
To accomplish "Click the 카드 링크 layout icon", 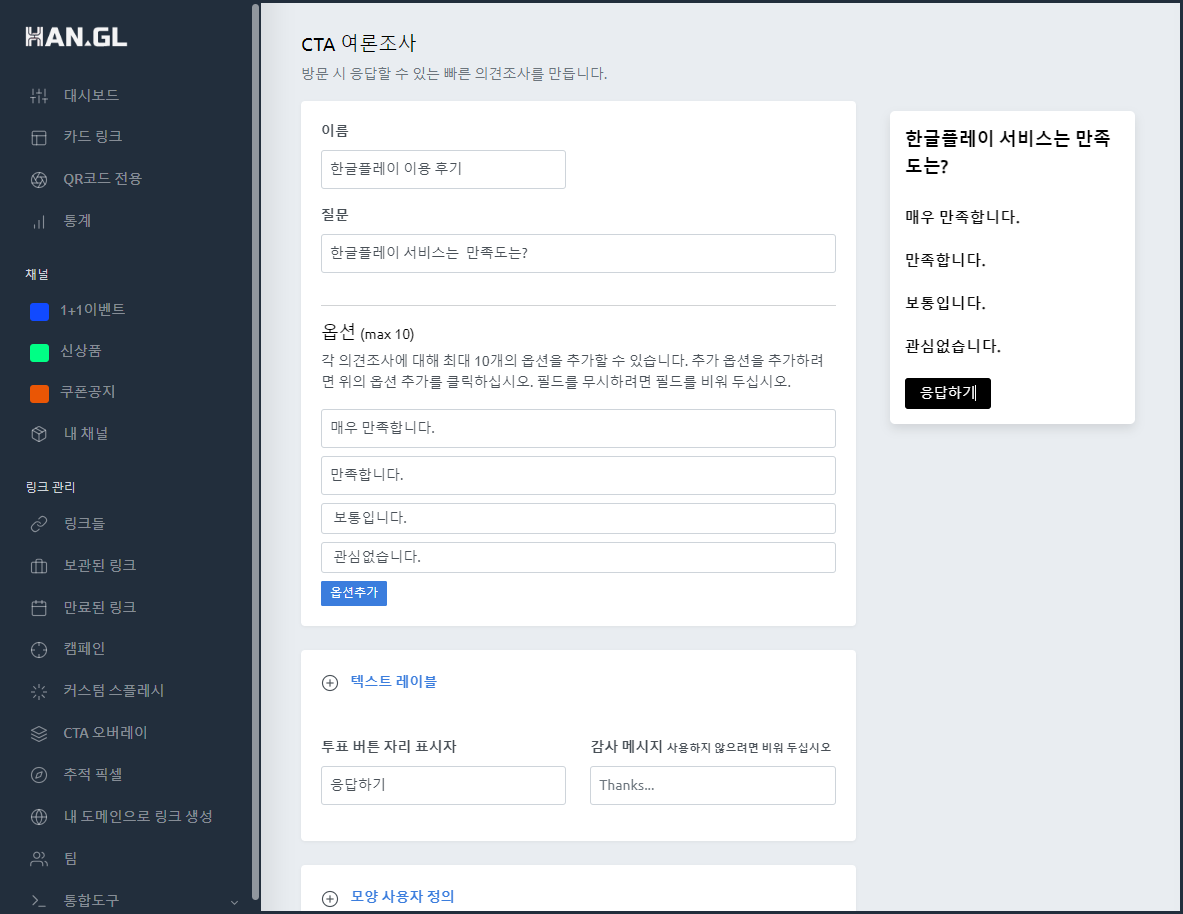I will [x=39, y=137].
